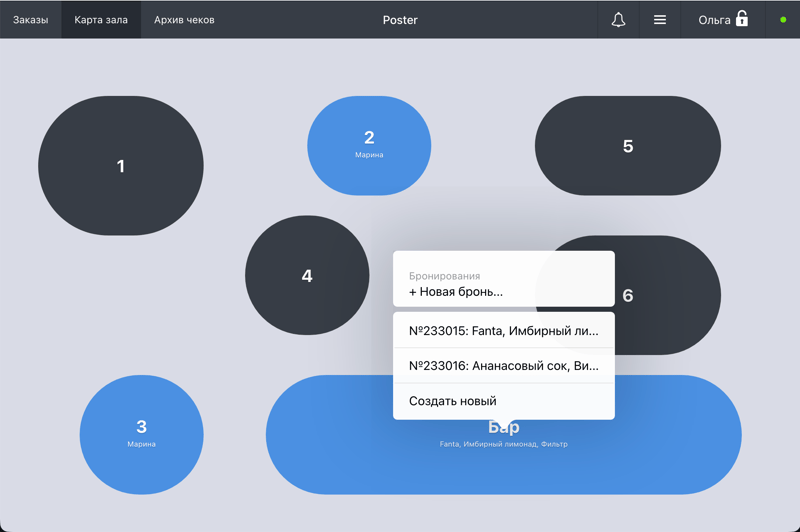Open the hamburger menu icon
800x532 pixels.
[660, 20]
